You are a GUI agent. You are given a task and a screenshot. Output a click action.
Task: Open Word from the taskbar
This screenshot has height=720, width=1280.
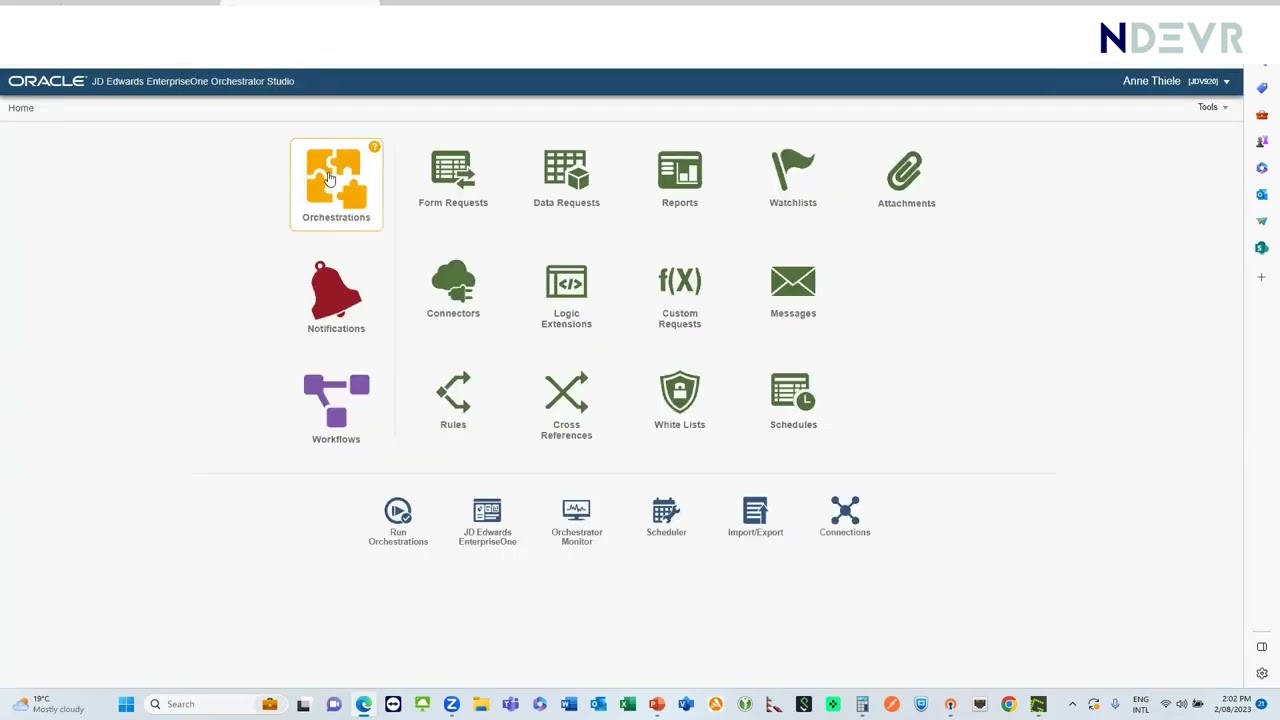569,704
